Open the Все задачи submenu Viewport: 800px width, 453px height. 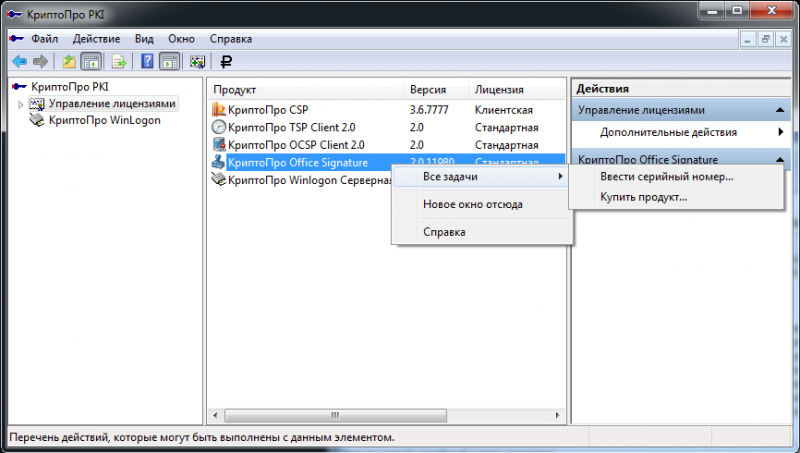pyautogui.click(x=481, y=177)
